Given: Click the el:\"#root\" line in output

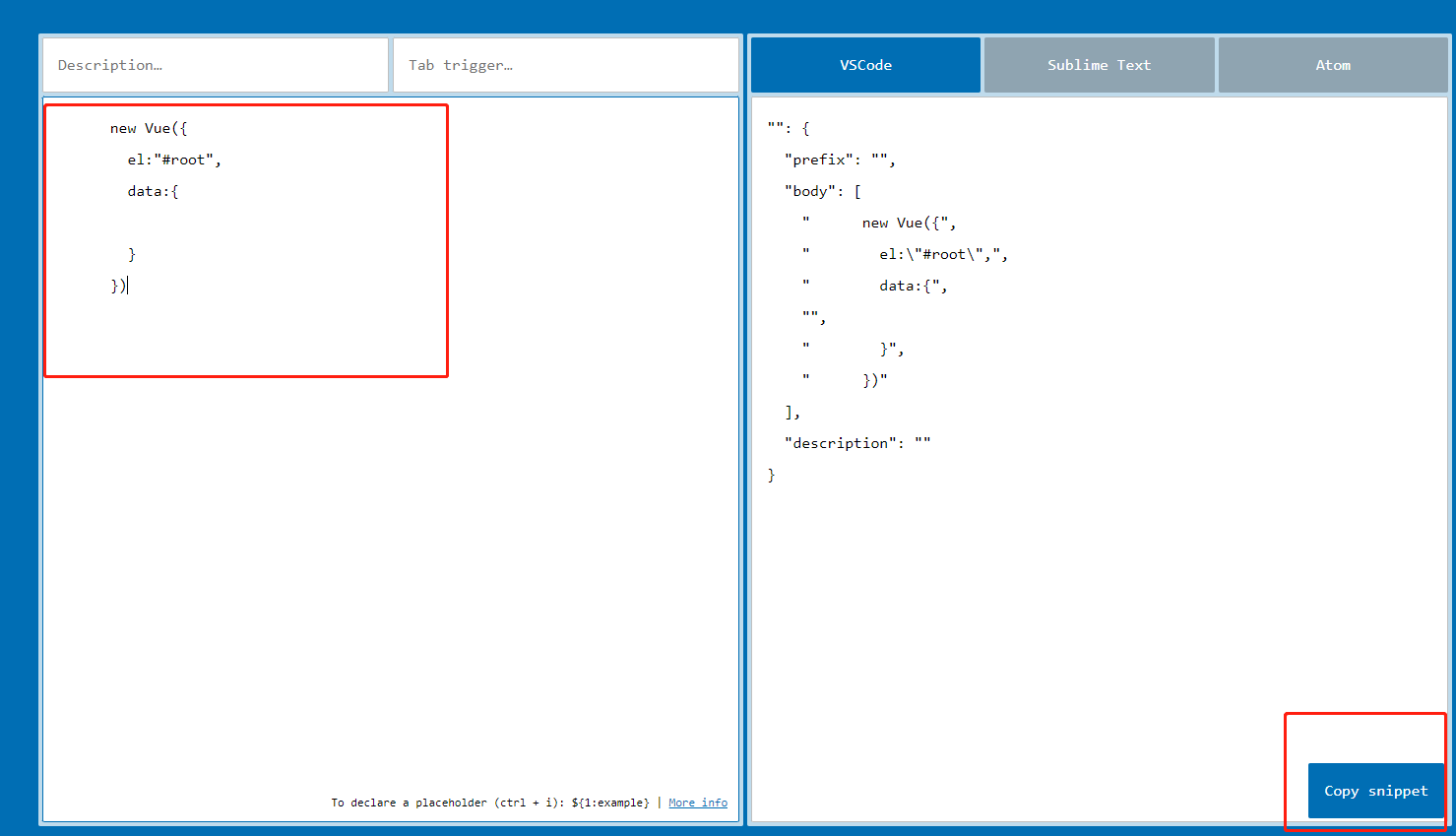Looking at the screenshot, I should point(905,254).
